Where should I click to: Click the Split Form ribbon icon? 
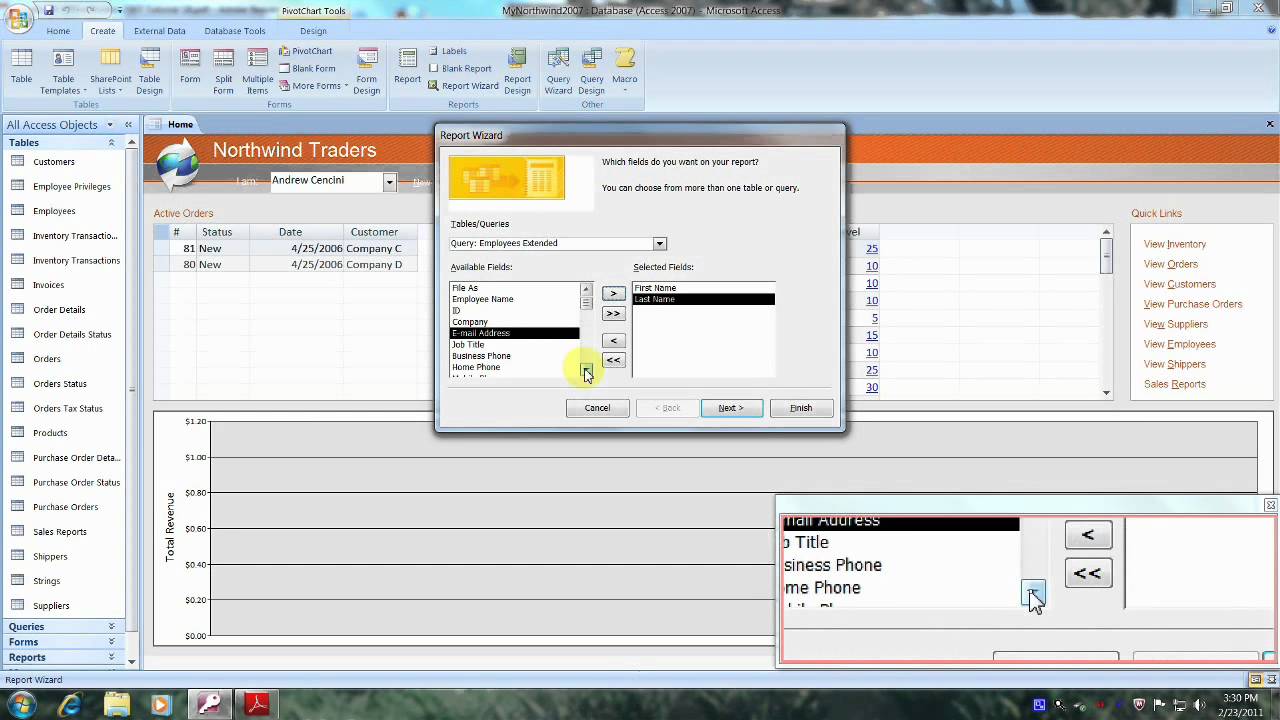pos(223,71)
